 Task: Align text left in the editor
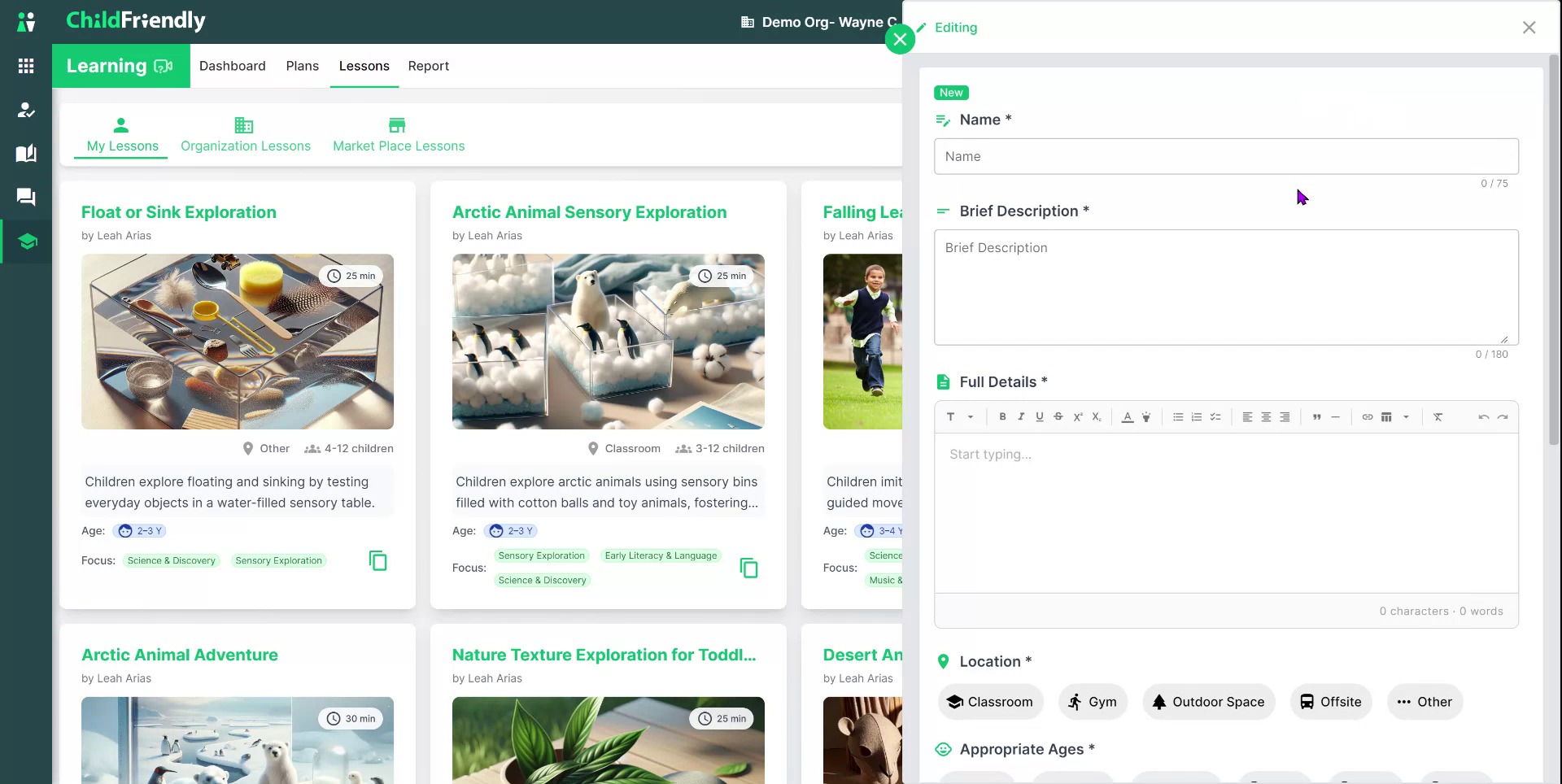[x=1247, y=417]
